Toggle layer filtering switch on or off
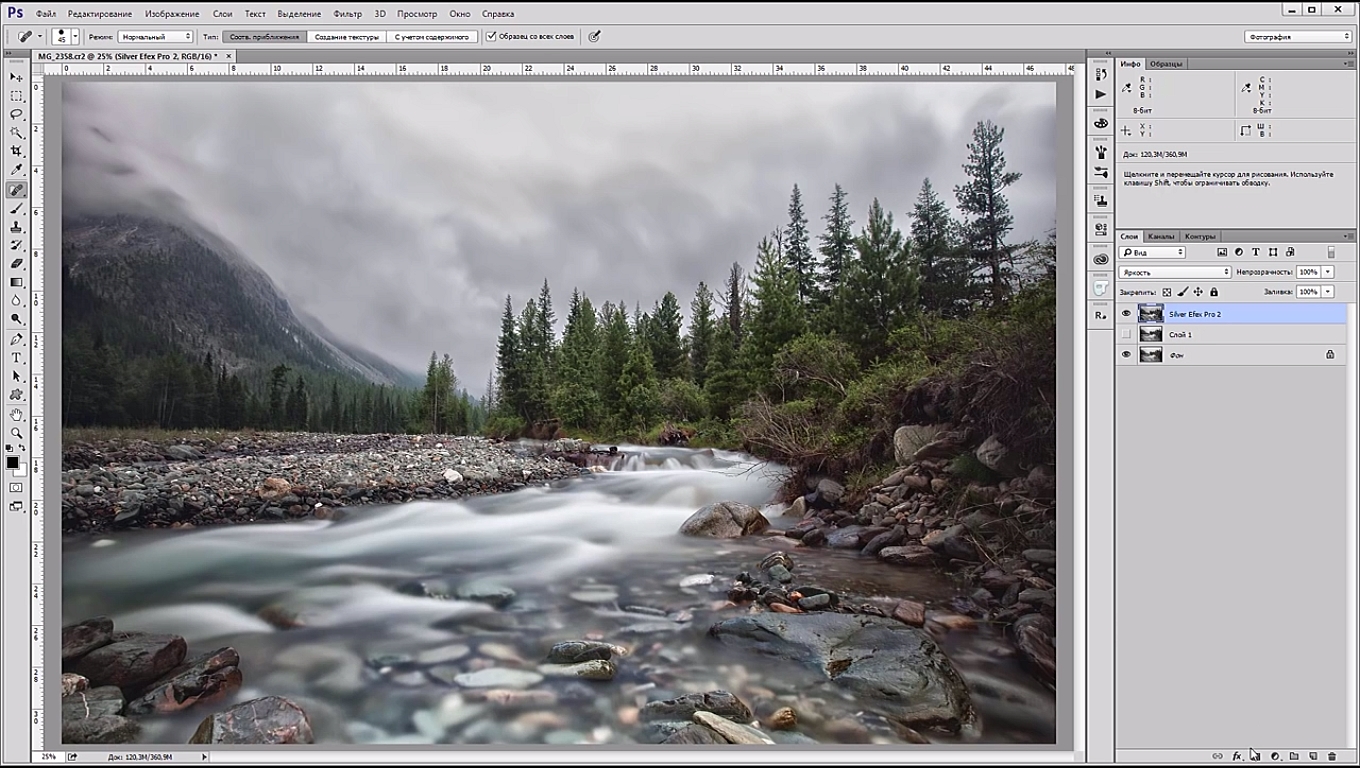The image size is (1360, 768). (x=1331, y=252)
